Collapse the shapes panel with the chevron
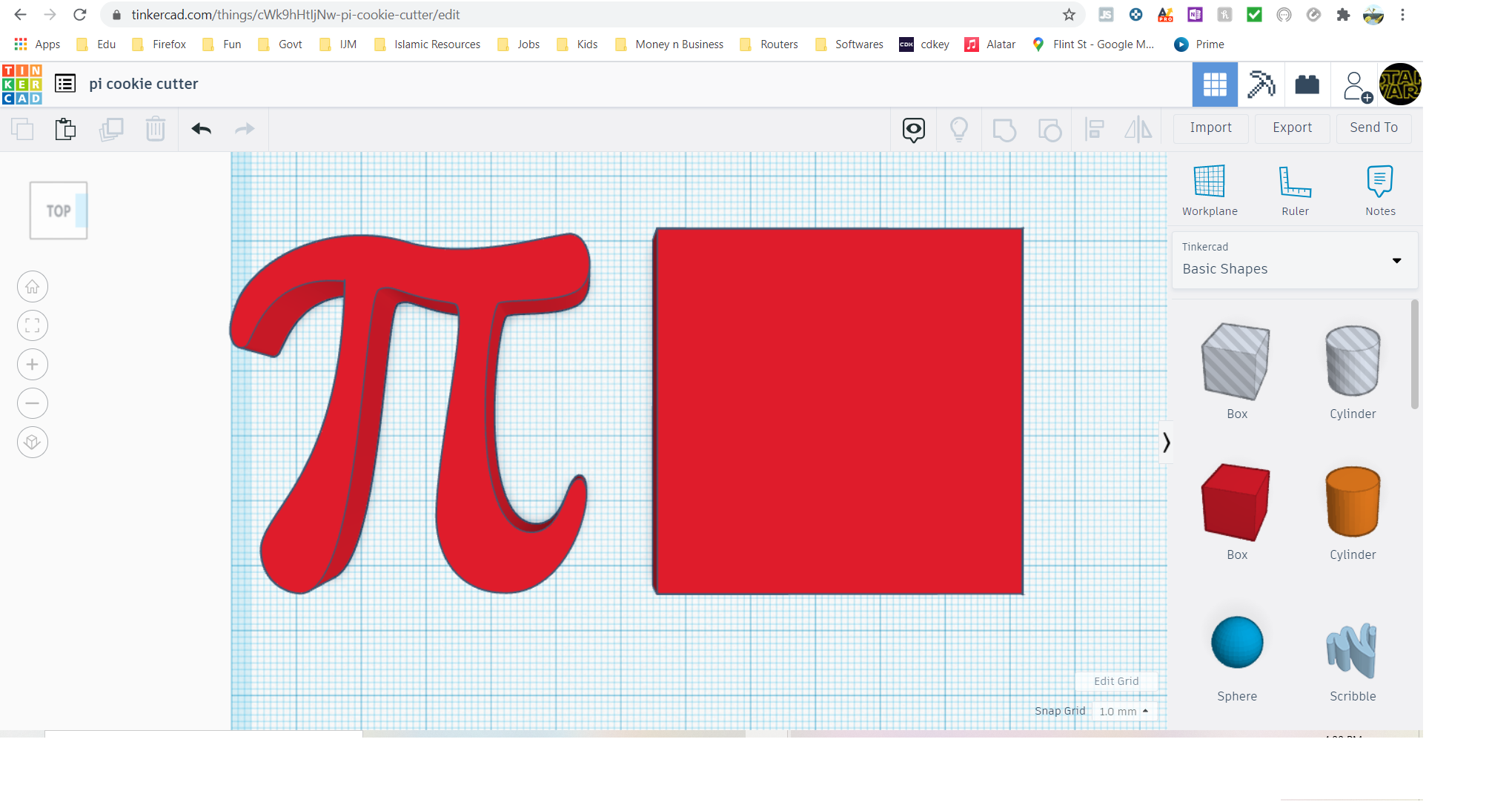The height and width of the screenshot is (805, 1512). (x=1166, y=442)
